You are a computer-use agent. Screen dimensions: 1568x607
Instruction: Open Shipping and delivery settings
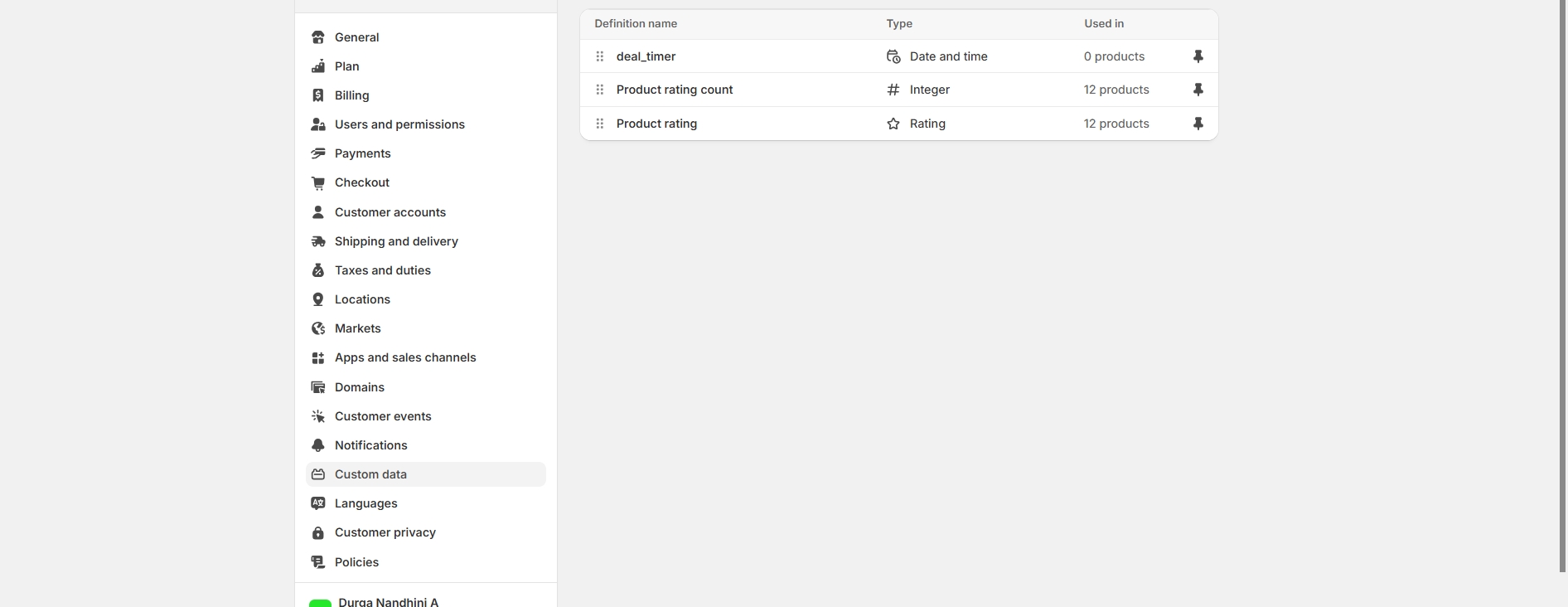point(396,241)
